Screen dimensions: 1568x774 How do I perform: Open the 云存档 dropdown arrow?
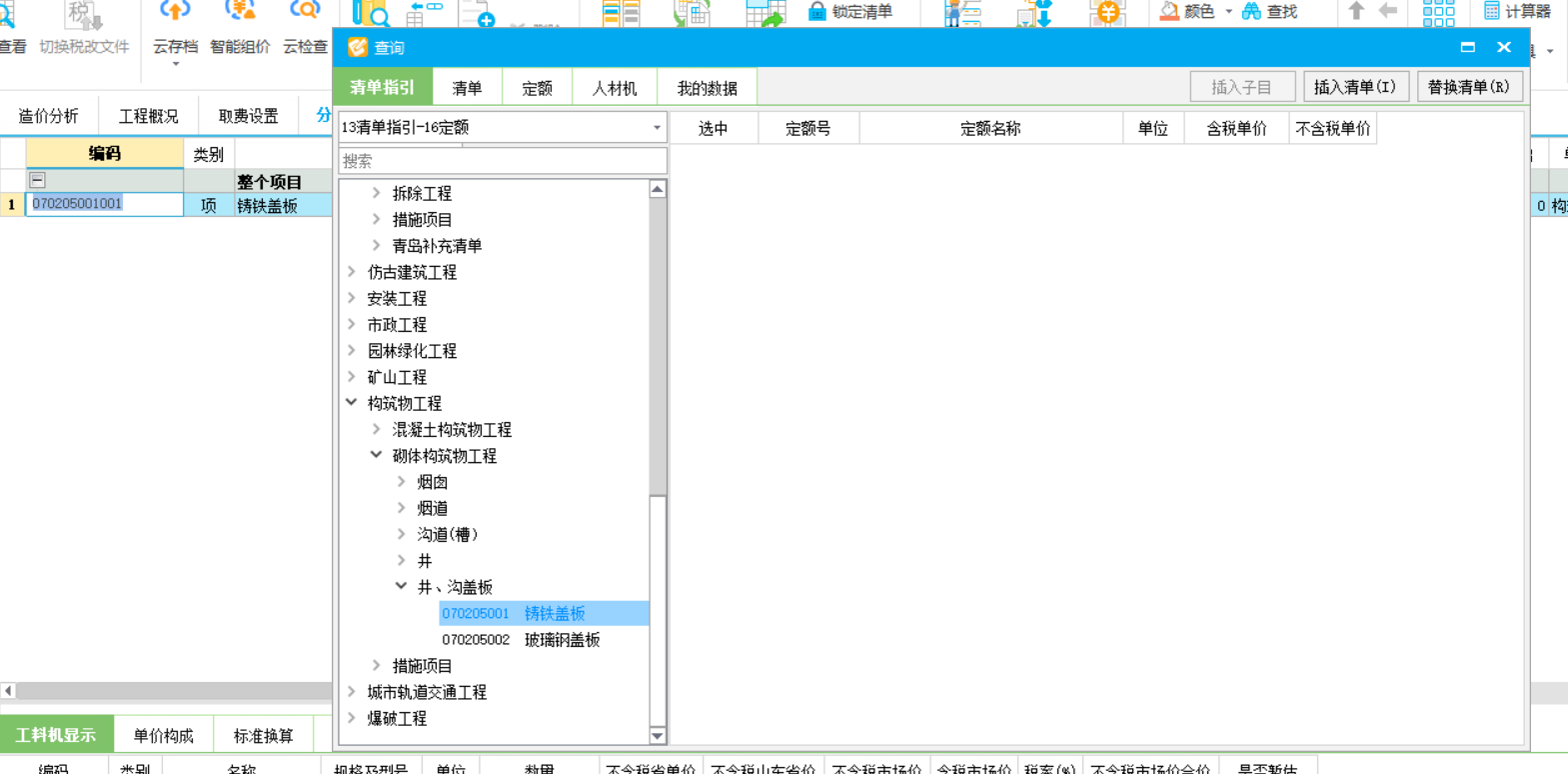point(175,64)
